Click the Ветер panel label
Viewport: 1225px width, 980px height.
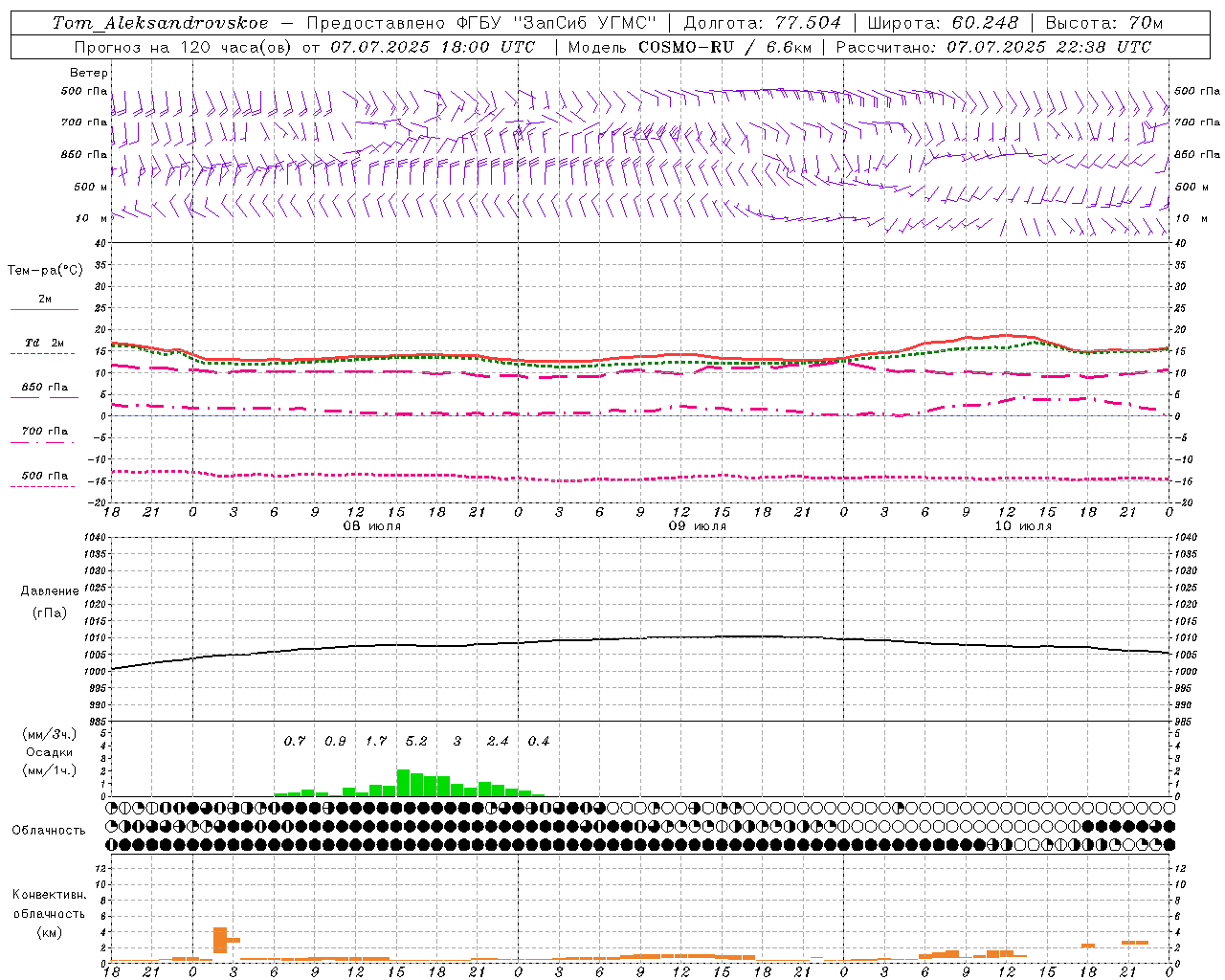[89, 73]
